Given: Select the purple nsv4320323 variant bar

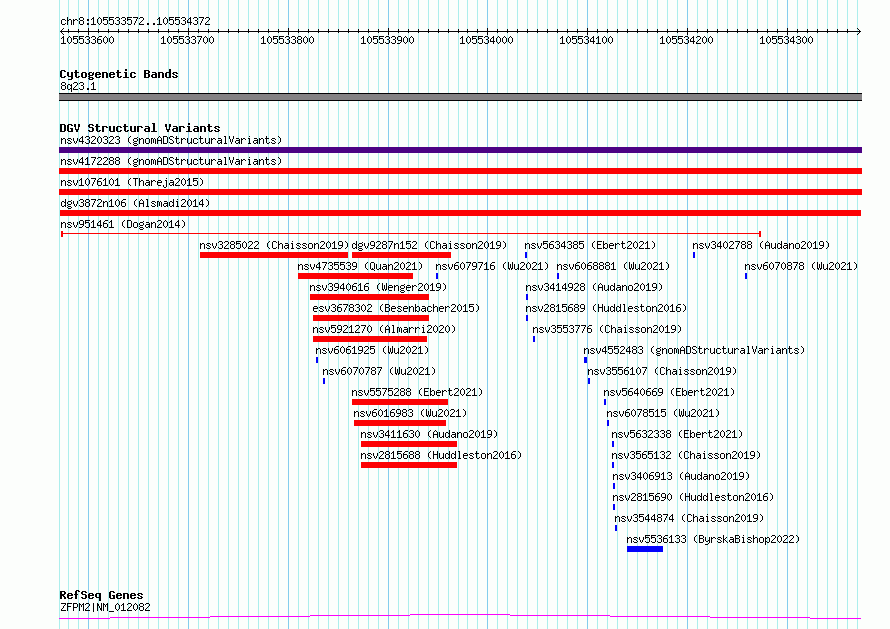Looking at the screenshot, I should tap(460, 150).
